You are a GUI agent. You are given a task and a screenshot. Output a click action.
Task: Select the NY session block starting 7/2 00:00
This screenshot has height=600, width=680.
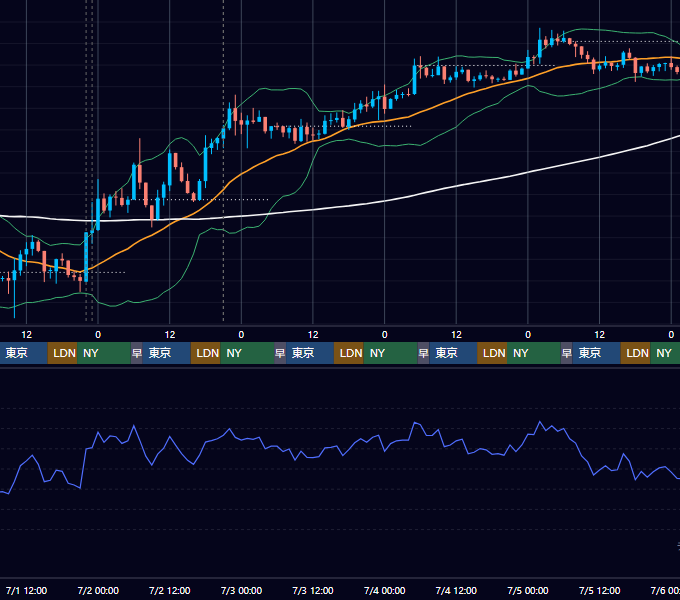(x=104, y=353)
